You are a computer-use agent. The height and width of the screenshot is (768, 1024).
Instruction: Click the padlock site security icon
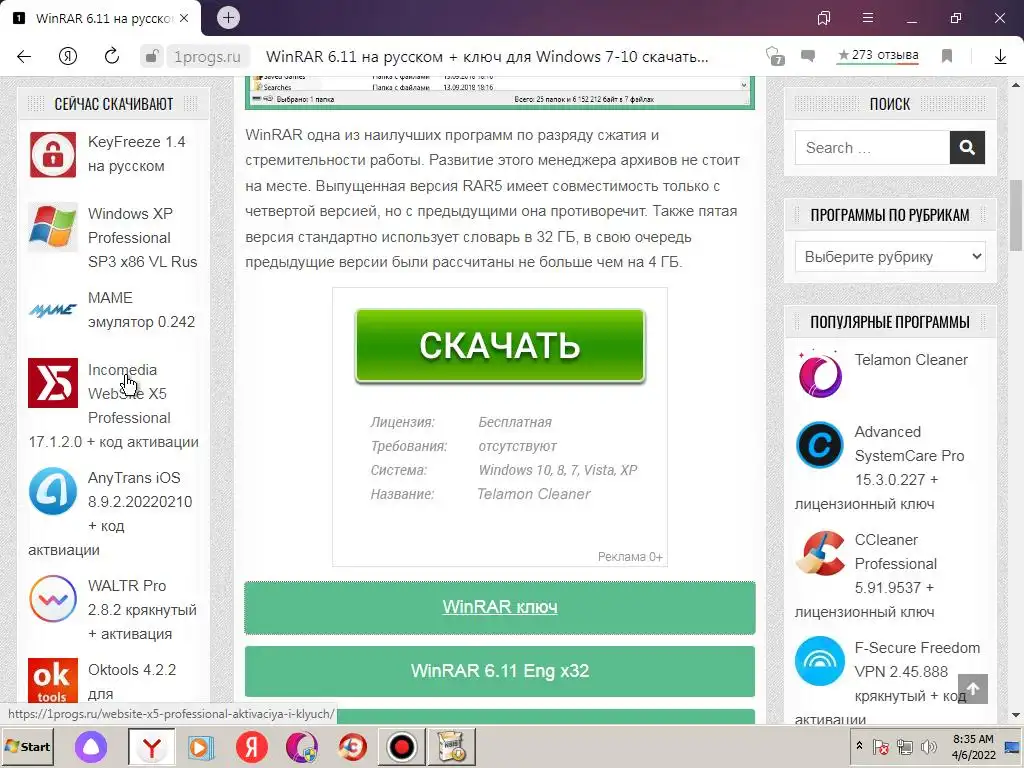151,56
